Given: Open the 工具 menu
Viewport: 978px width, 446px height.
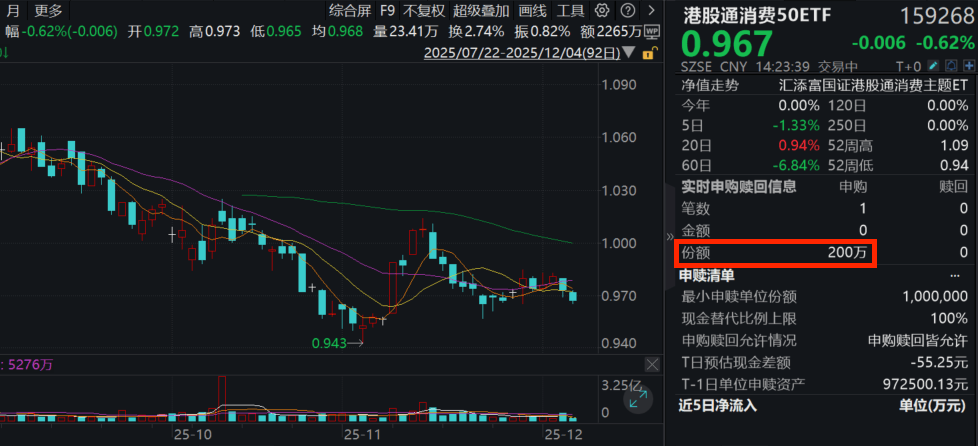Looking at the screenshot, I should pos(570,11).
